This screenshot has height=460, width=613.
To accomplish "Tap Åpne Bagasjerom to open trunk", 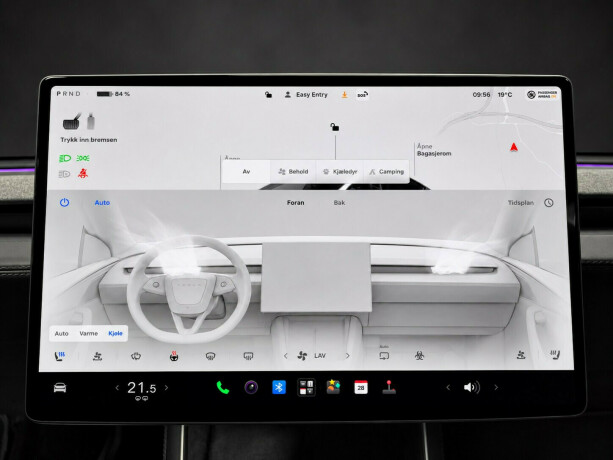I will point(434,150).
